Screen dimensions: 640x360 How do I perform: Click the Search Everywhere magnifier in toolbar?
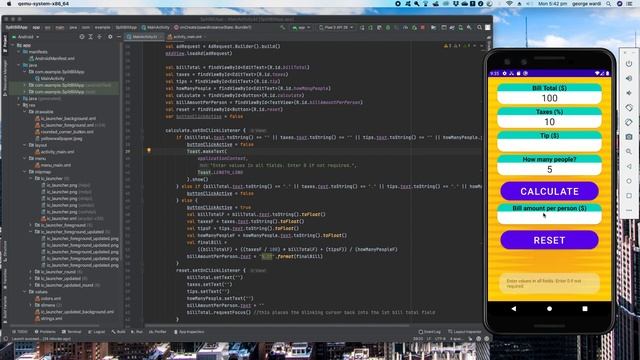click(479, 27)
